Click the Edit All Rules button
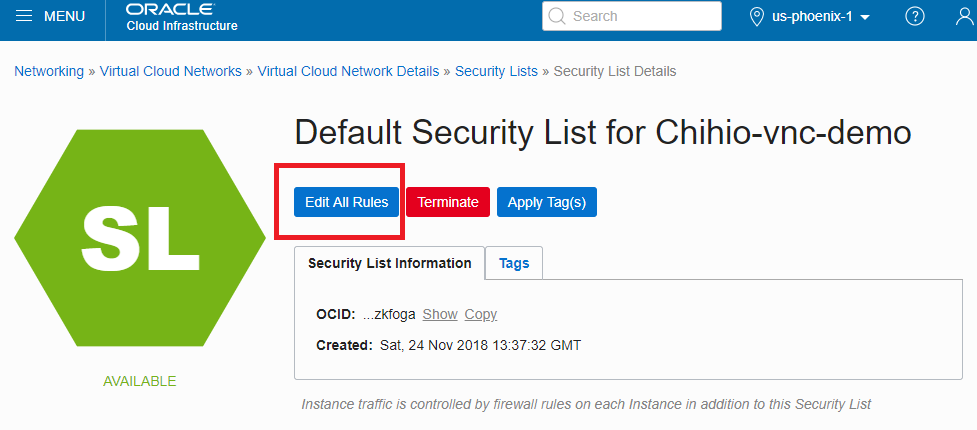 [346, 202]
